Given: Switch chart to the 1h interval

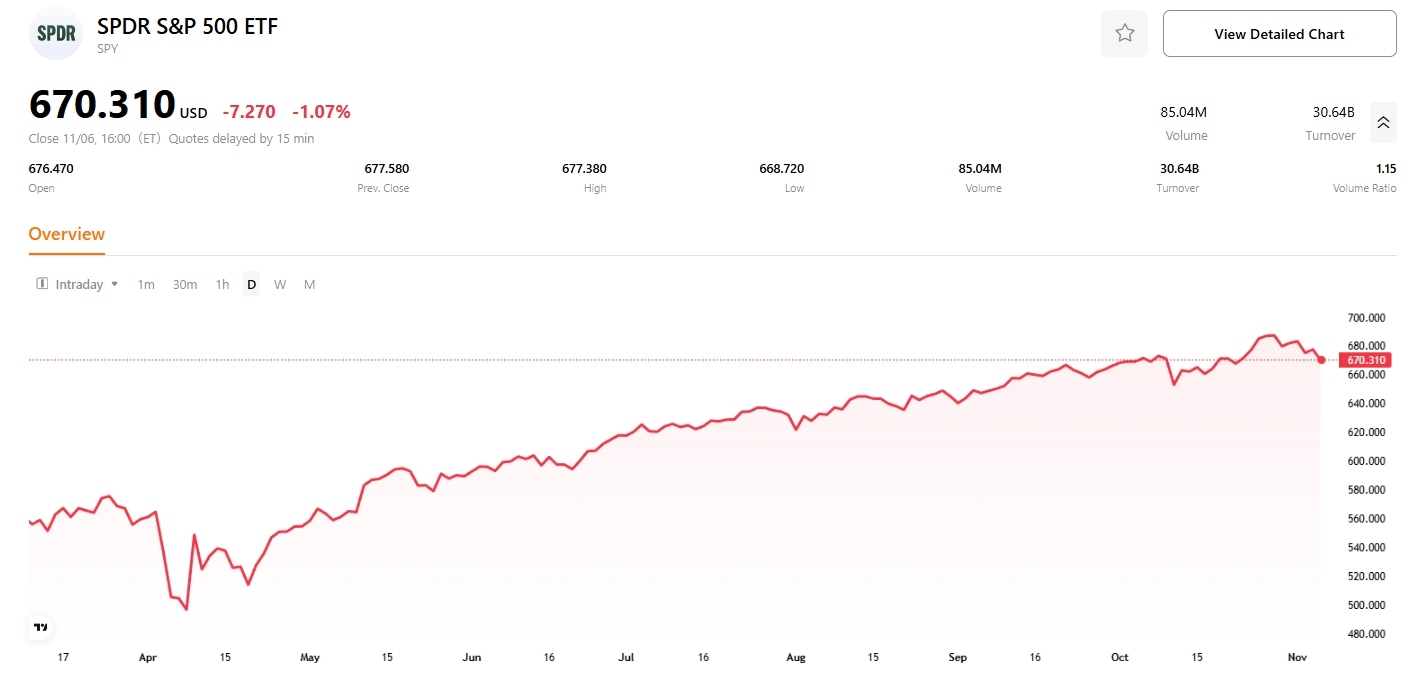Looking at the screenshot, I should (222, 284).
